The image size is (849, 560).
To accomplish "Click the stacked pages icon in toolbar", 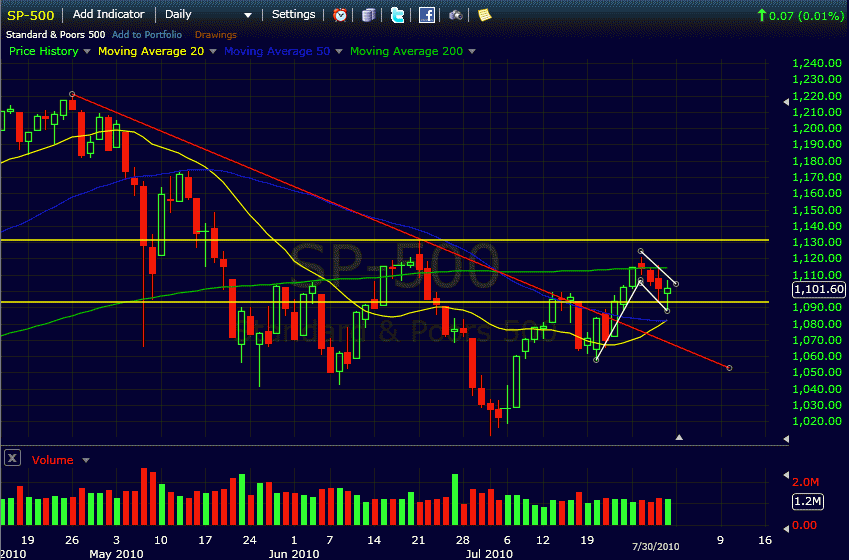I will pos(369,15).
